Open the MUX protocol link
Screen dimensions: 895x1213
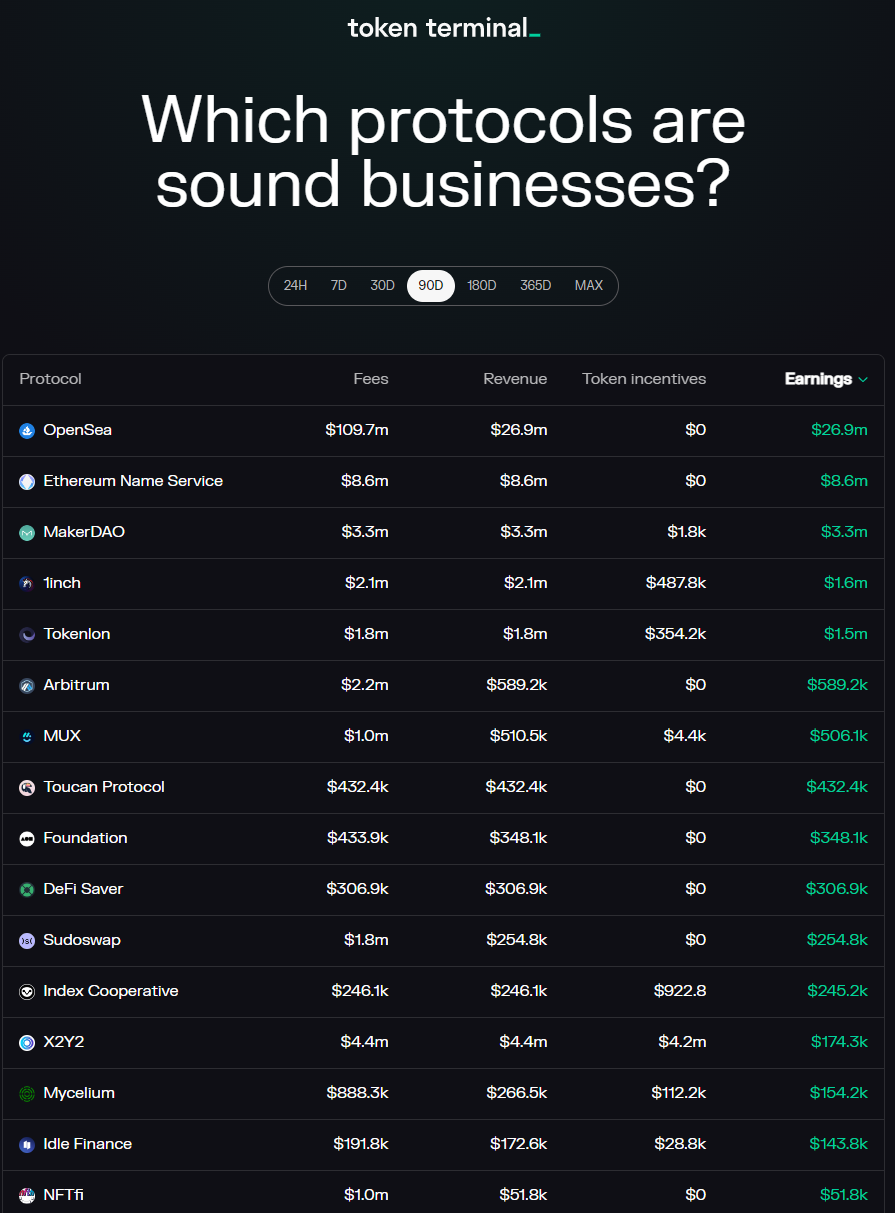coord(62,736)
